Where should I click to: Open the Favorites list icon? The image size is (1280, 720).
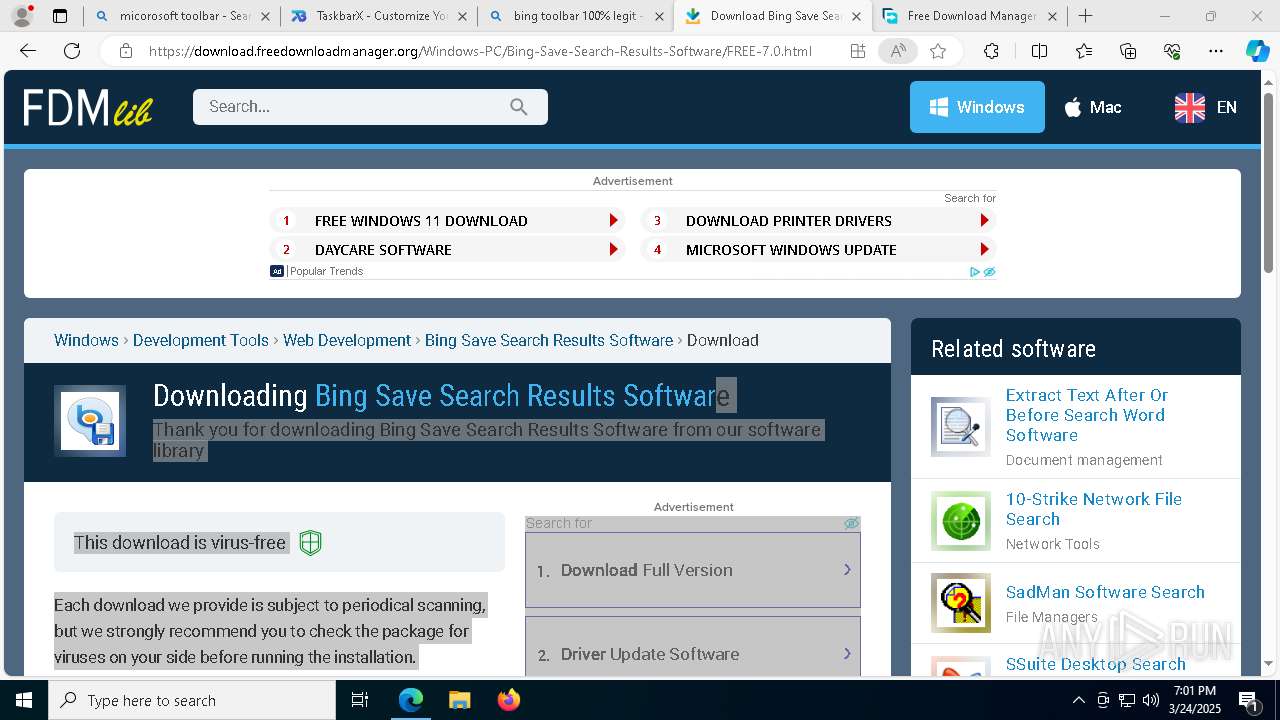(1084, 51)
